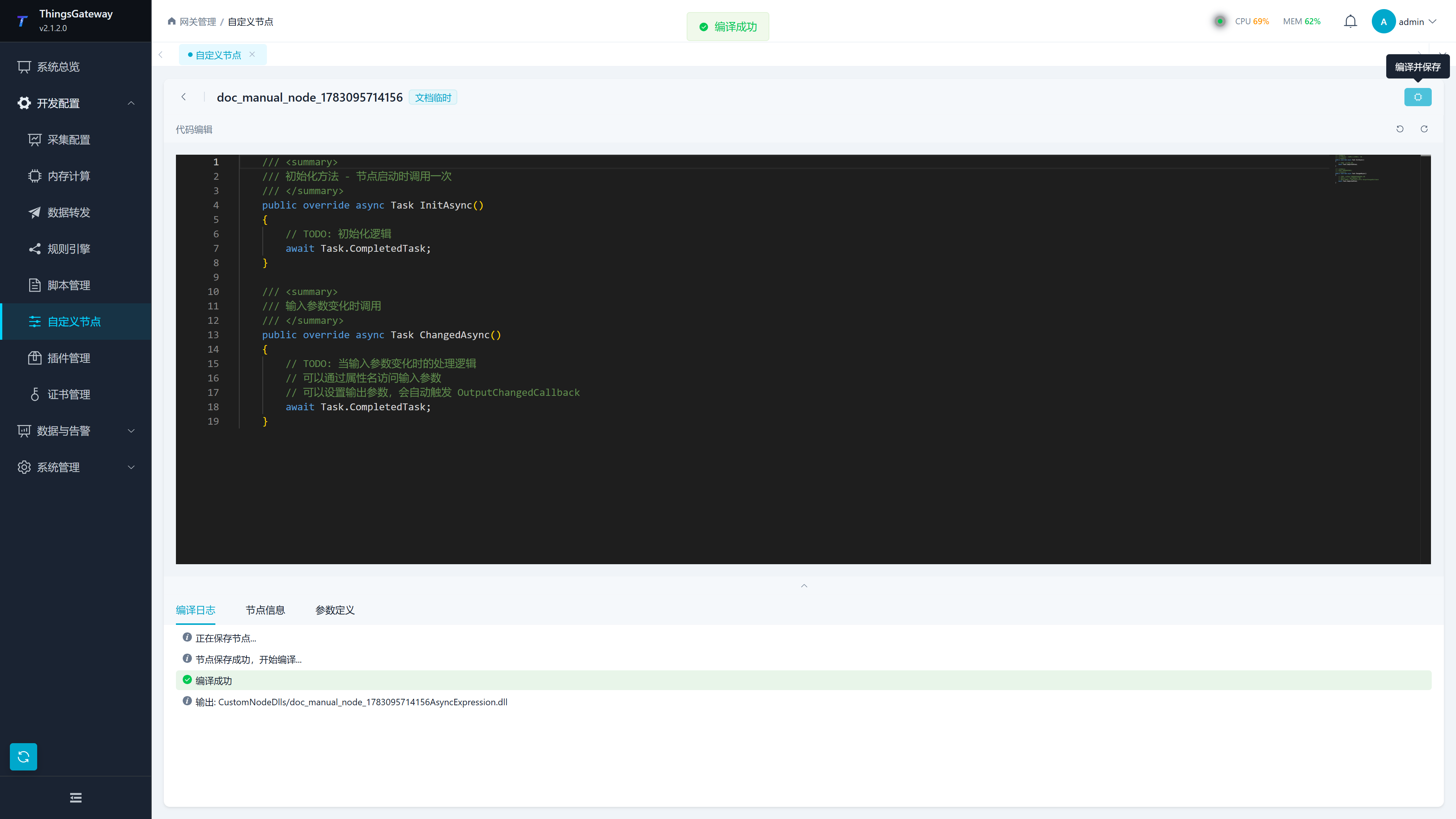Click the compile and save button
This screenshot has width=1456, height=819.
(x=1418, y=97)
